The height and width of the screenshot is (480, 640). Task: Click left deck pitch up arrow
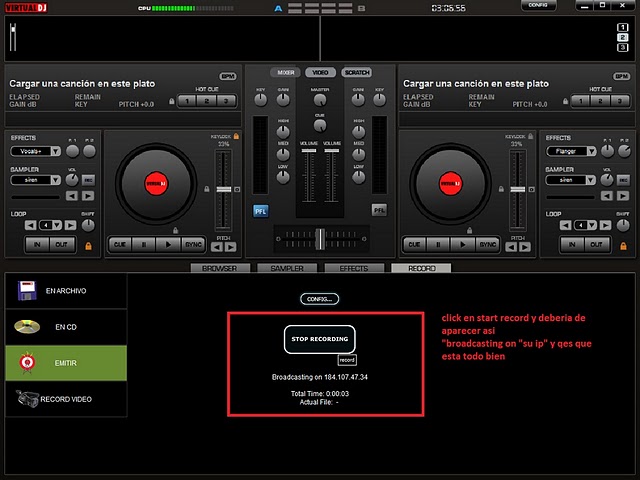(231, 247)
